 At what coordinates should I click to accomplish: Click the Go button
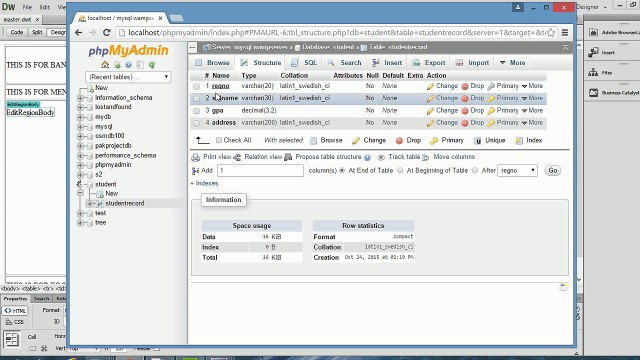pos(553,171)
